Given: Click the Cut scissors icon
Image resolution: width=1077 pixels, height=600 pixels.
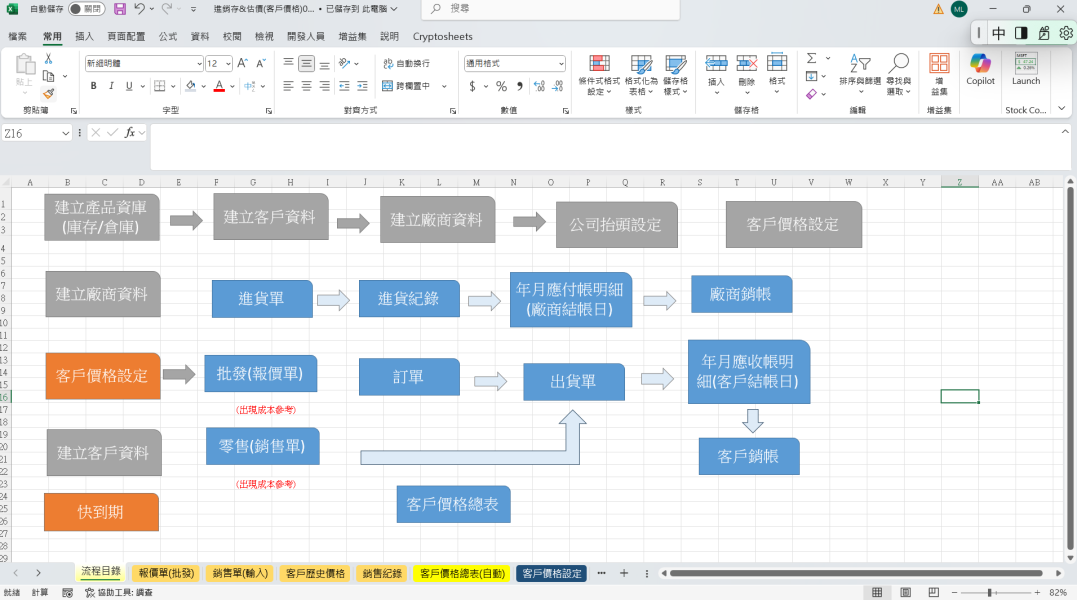Looking at the screenshot, I should 48,59.
